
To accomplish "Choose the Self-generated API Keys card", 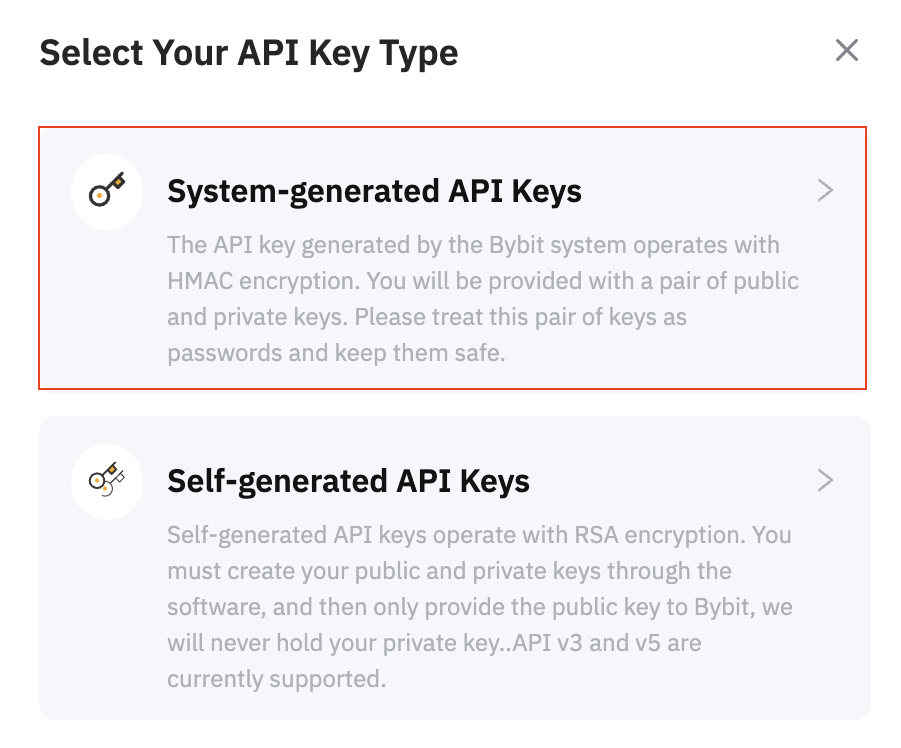I will [x=451, y=567].
